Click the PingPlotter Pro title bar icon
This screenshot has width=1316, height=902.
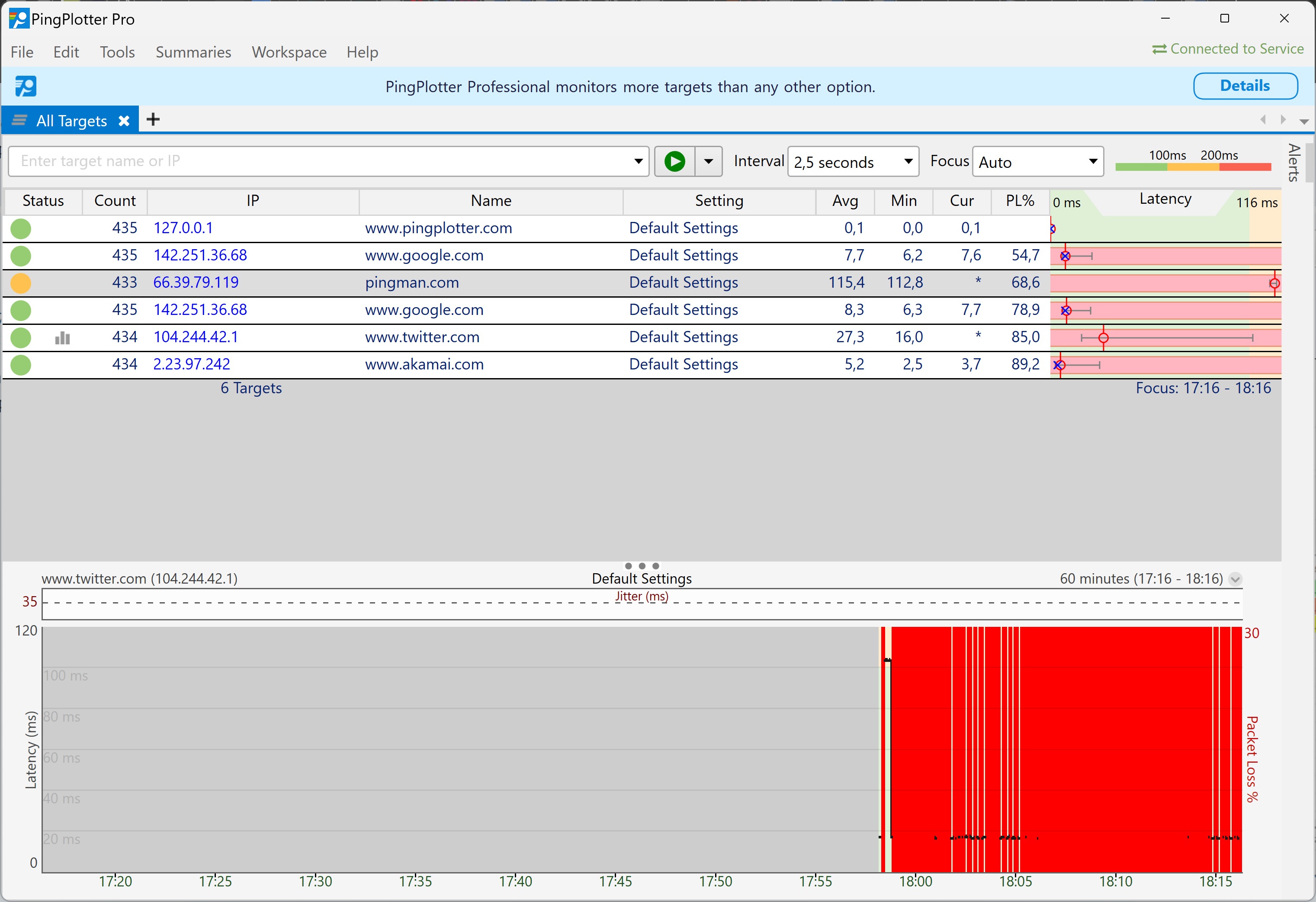tap(19, 19)
